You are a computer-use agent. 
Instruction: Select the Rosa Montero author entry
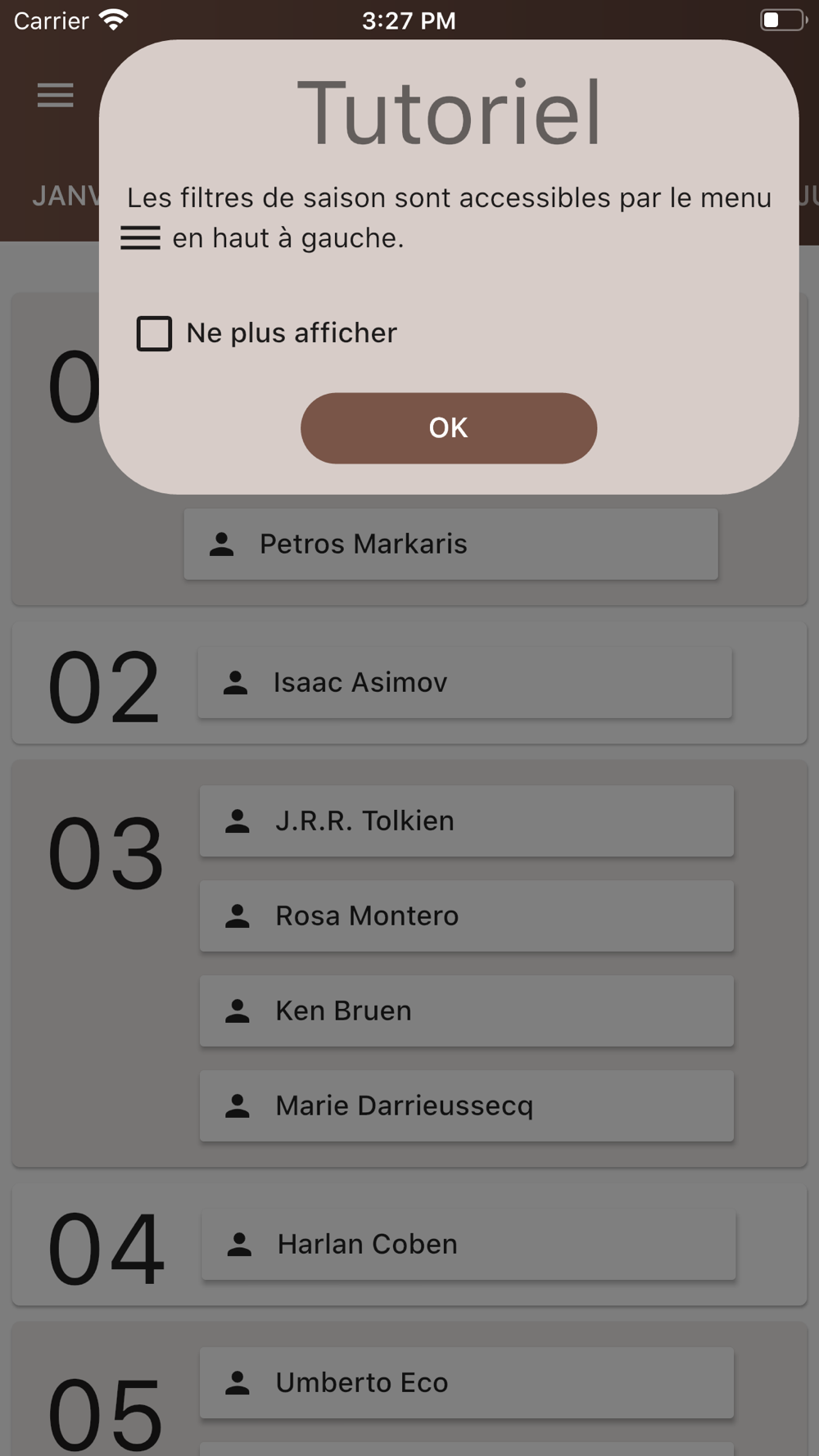coord(467,916)
